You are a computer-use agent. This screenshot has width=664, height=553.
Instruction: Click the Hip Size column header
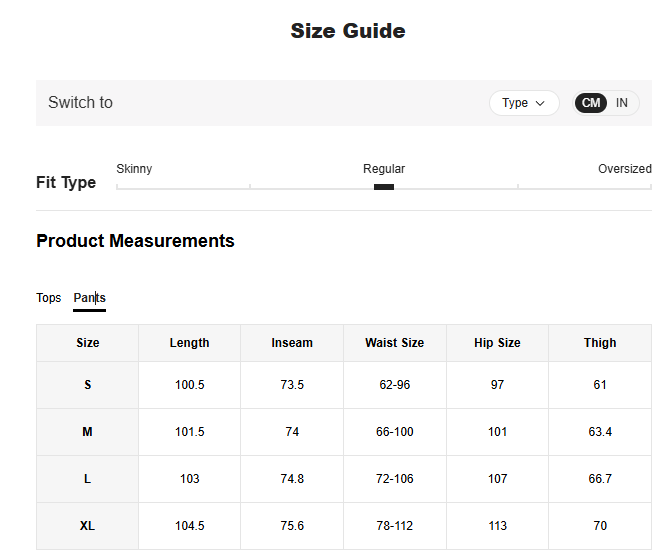(x=497, y=343)
